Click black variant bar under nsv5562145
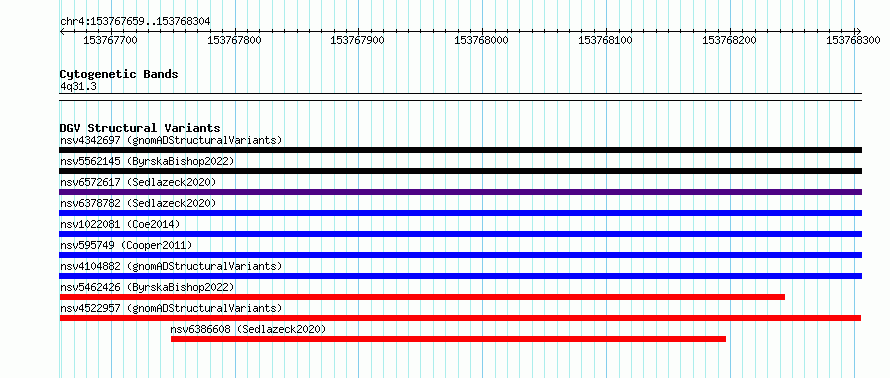The image size is (890, 378). (461, 171)
